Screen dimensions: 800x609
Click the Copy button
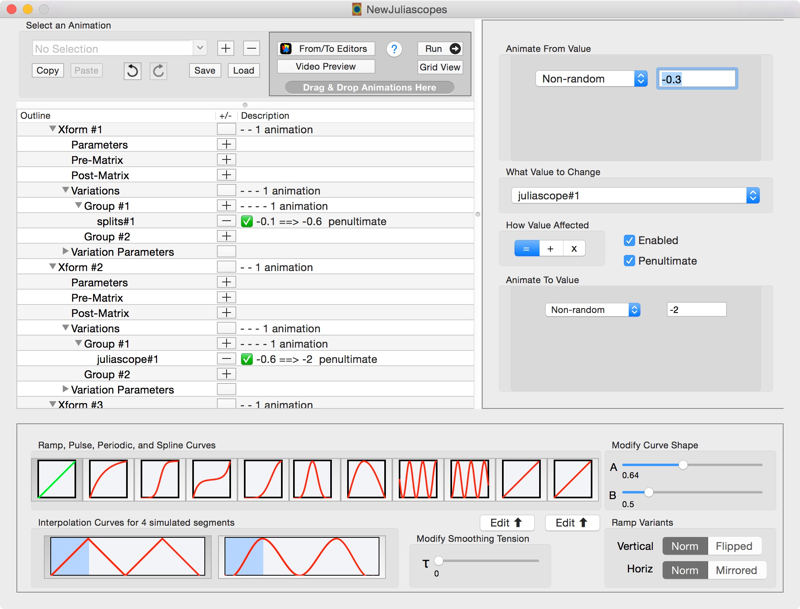(47, 70)
